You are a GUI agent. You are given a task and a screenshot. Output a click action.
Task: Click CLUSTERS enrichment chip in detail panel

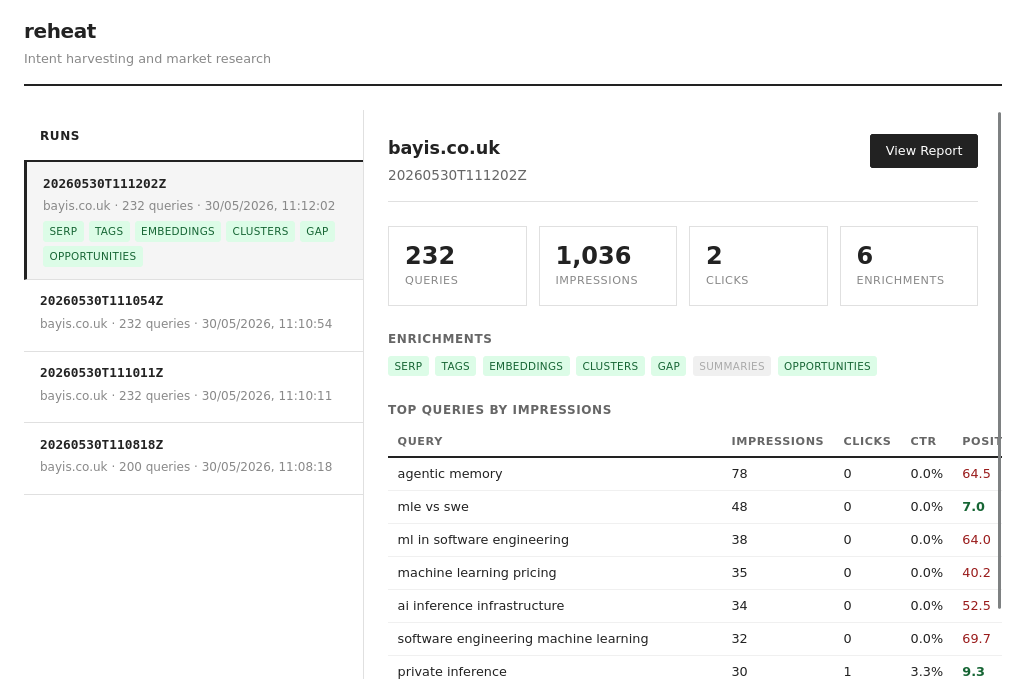point(610,366)
